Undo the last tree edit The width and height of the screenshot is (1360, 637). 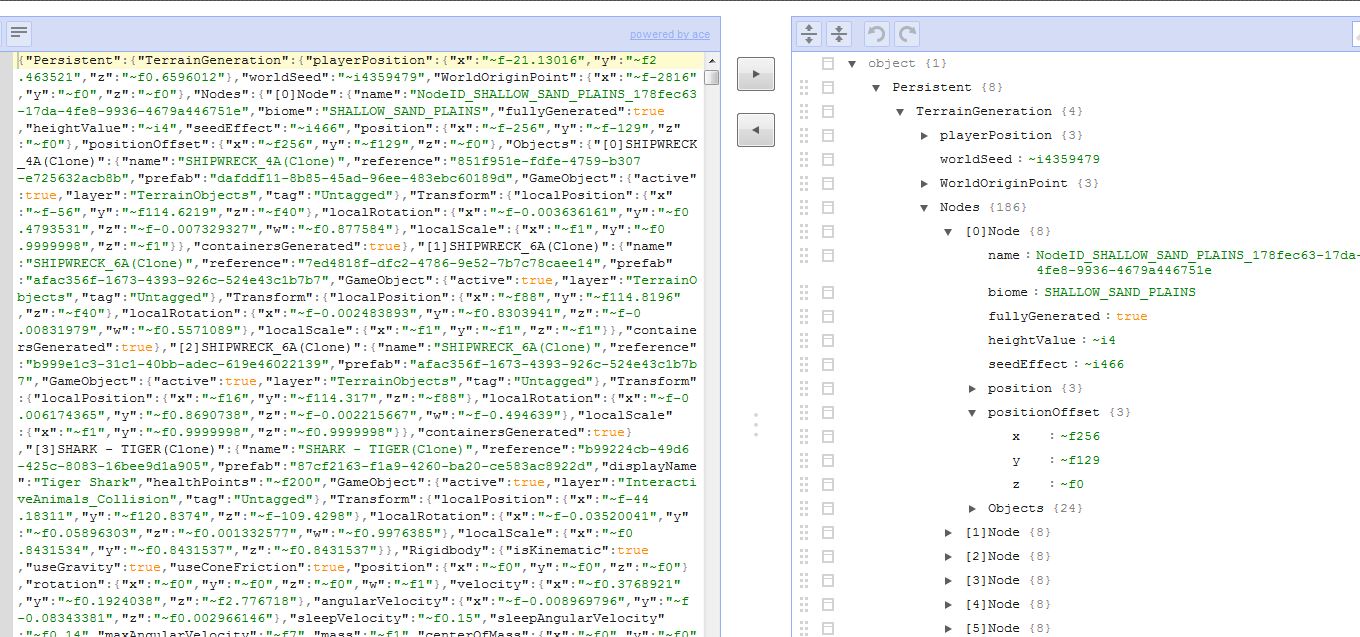coord(877,34)
